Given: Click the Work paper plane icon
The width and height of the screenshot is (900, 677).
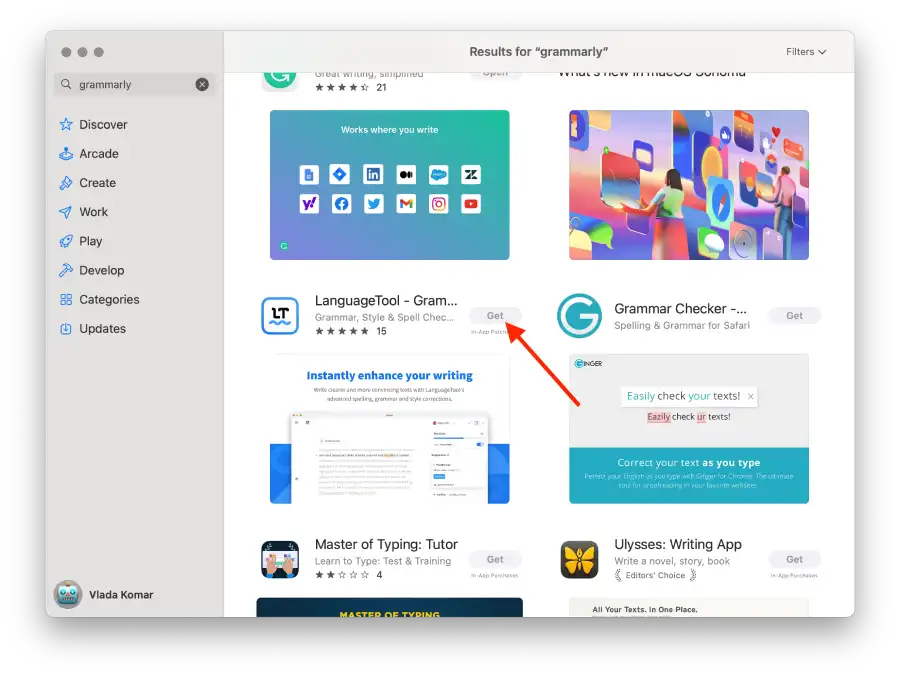Looking at the screenshot, I should point(66,212).
